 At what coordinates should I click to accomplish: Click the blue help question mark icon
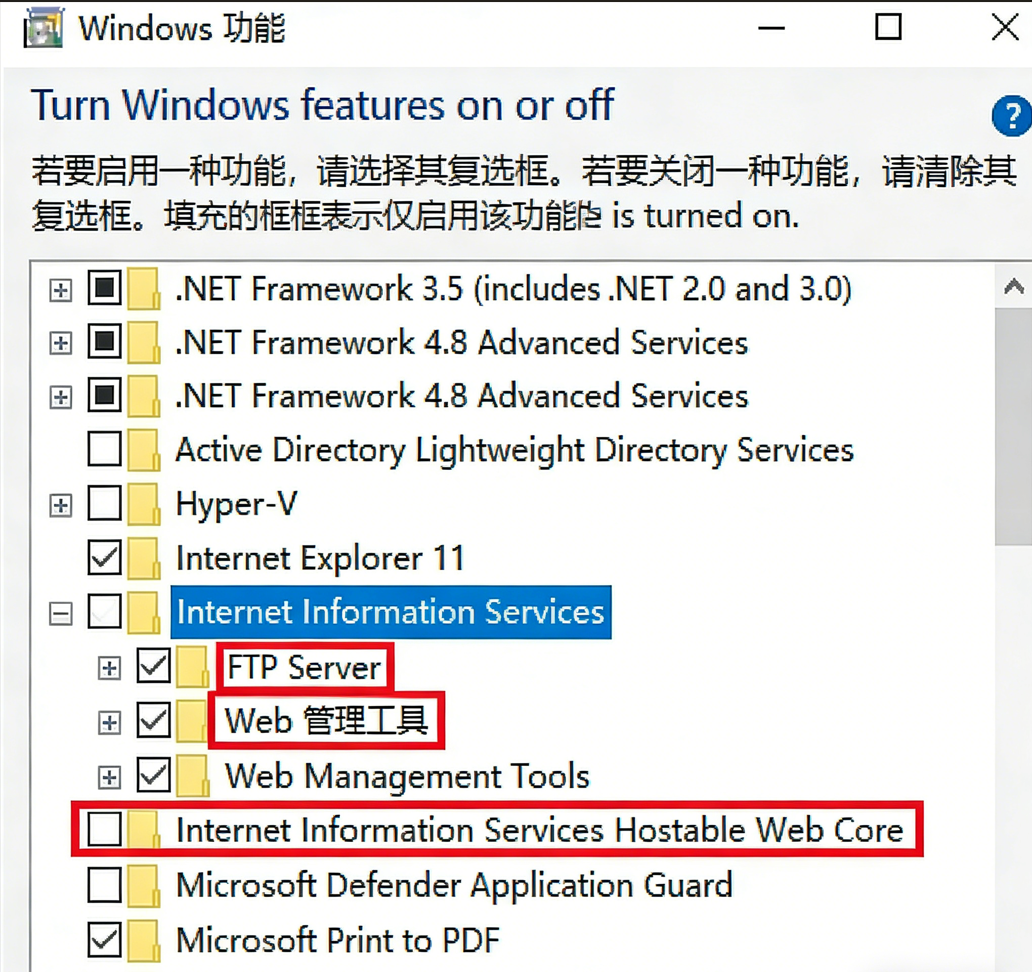click(x=1010, y=117)
